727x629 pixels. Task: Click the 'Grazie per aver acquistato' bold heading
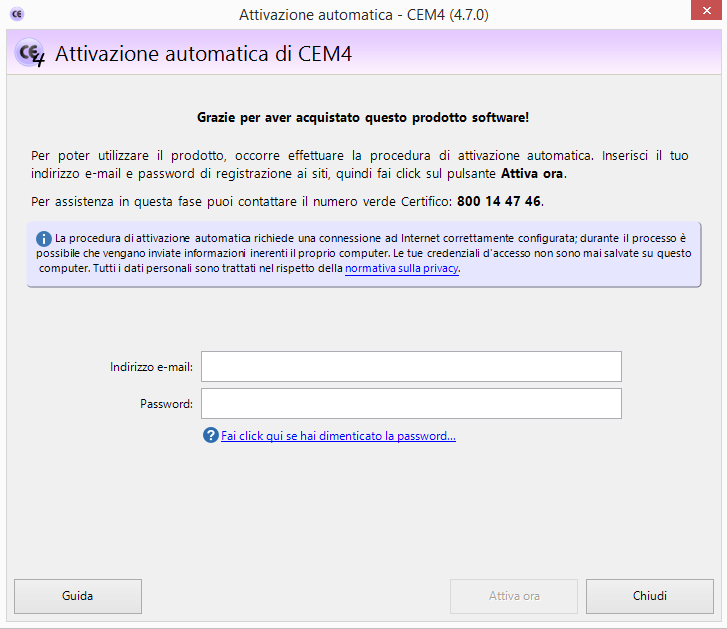pos(363,117)
